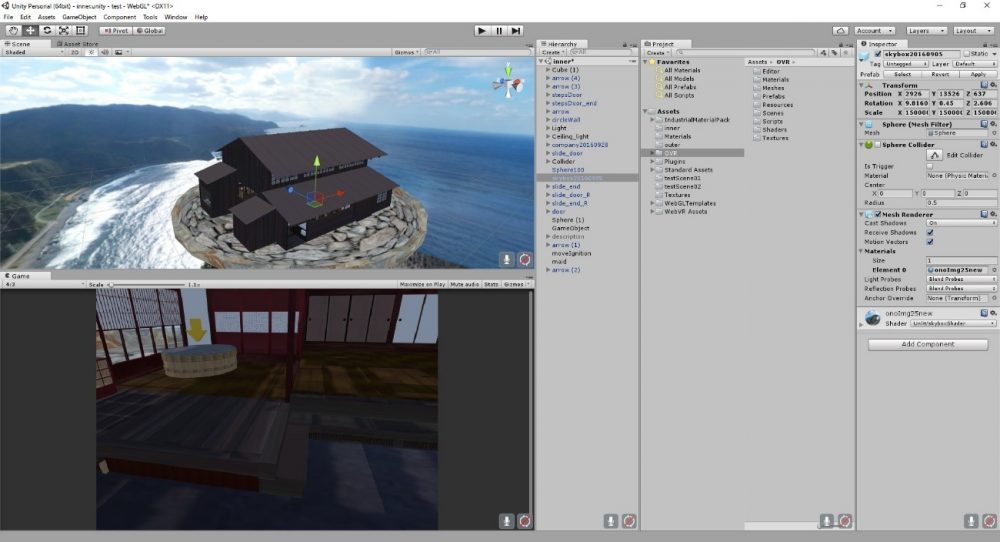Image resolution: width=1000 pixels, height=542 pixels.
Task: Uncheck the Receive Shadows checkbox
Action: tap(930, 232)
